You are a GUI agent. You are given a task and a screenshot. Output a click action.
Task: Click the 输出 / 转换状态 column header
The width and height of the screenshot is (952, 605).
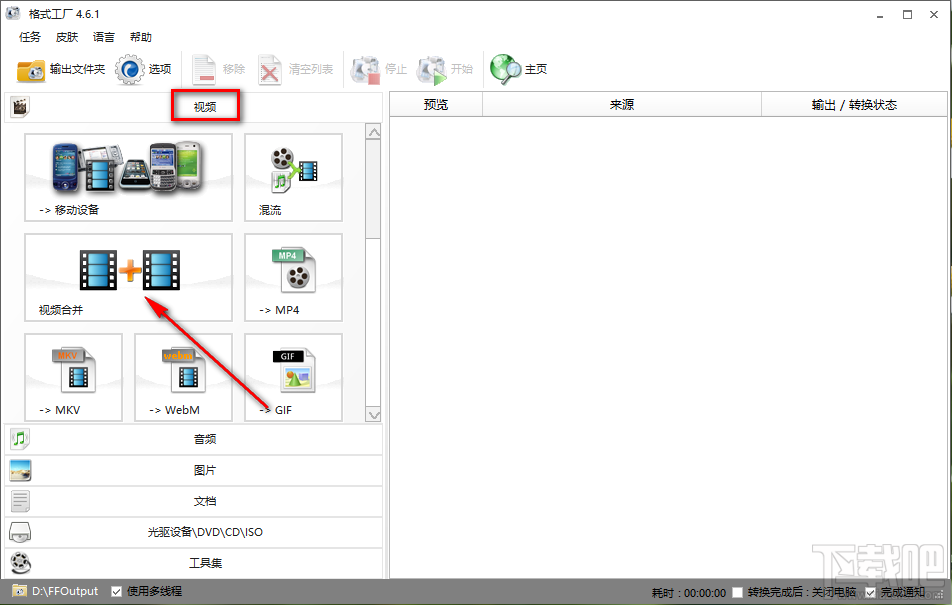[854, 104]
